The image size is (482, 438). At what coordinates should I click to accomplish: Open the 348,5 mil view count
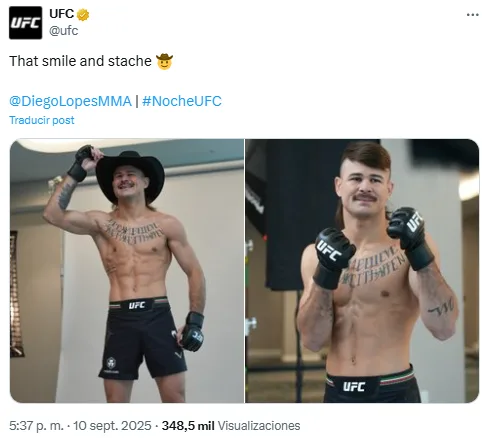pyautogui.click(x=188, y=426)
